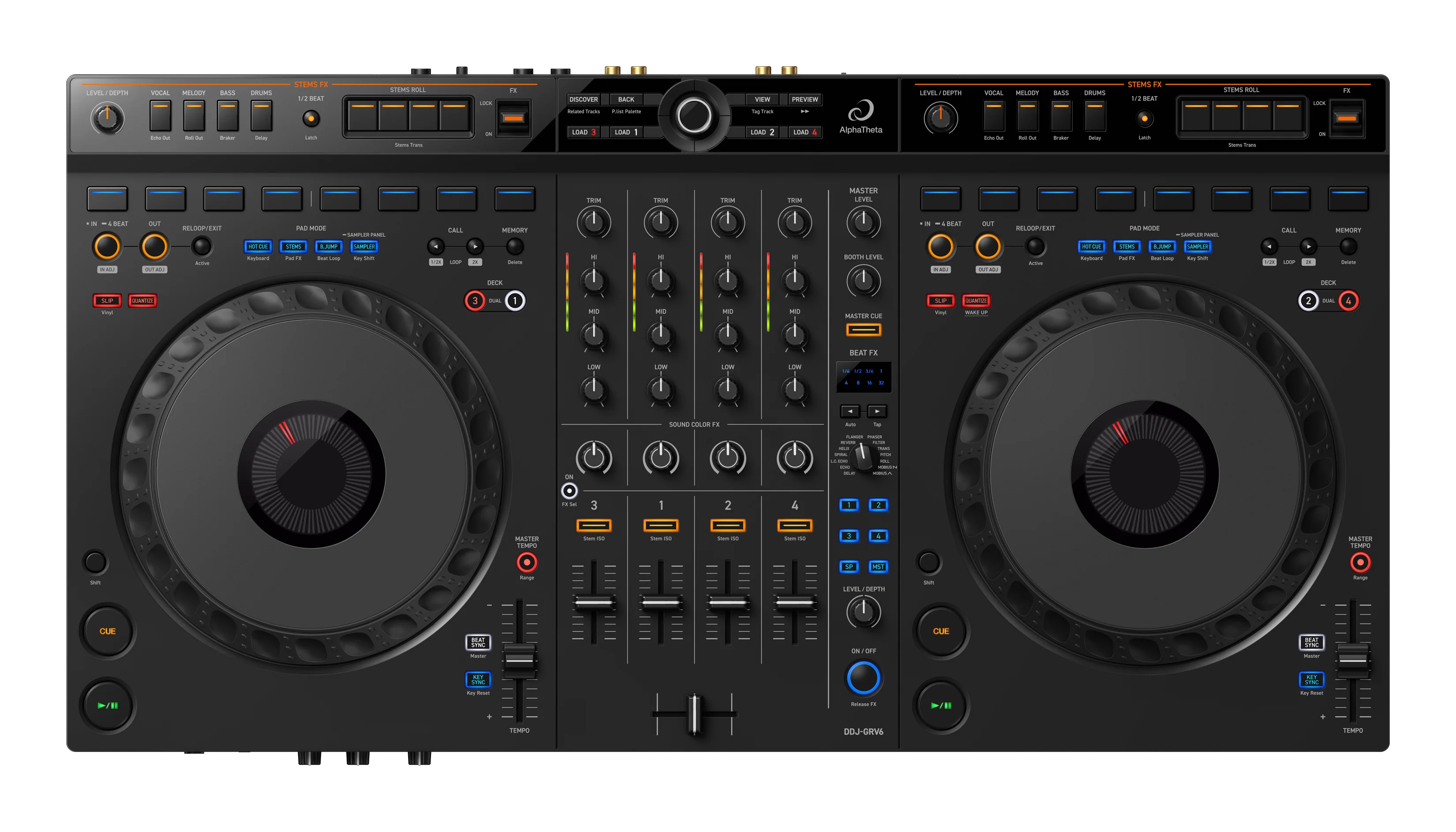Screen dimensions: 1456x832
Task: Toggle the left deck SLIP button
Action: 107,300
